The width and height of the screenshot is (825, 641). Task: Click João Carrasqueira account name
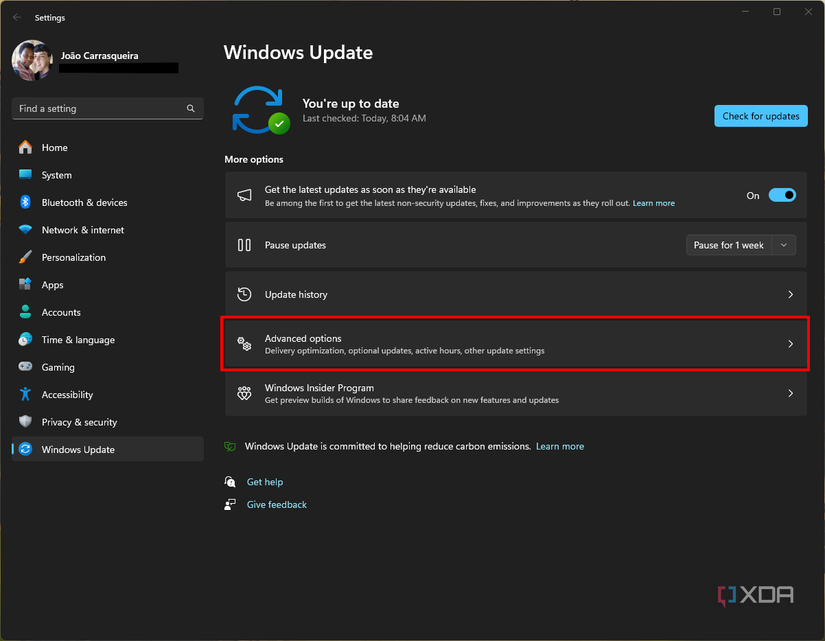pos(99,55)
